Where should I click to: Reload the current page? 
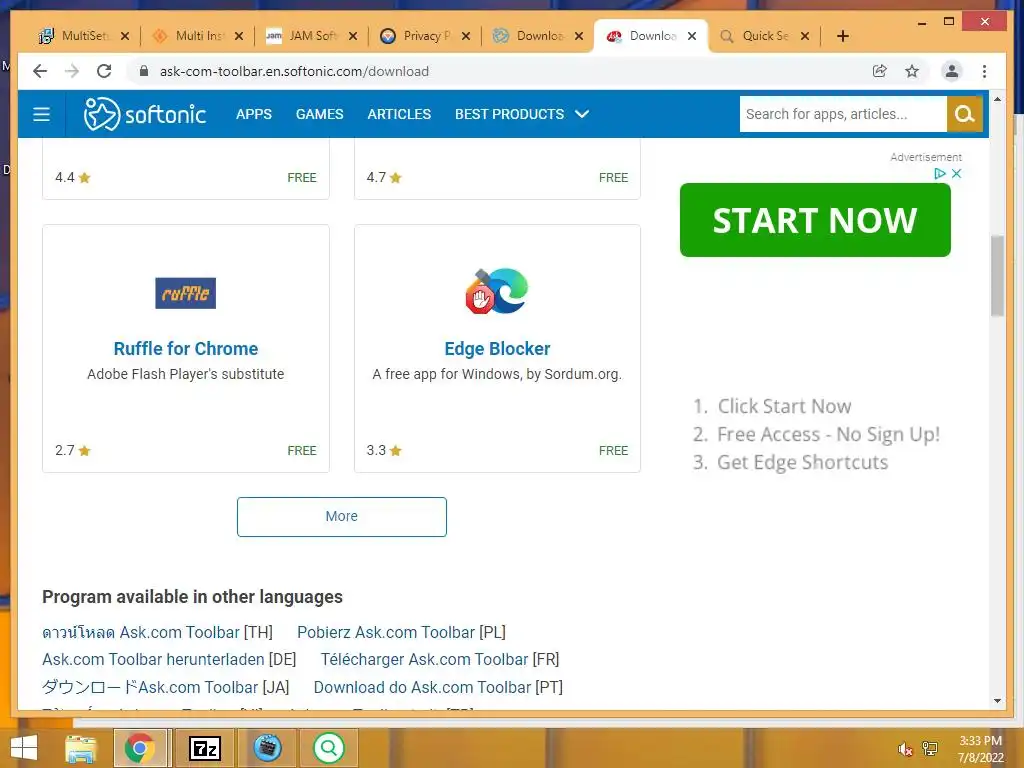click(x=104, y=71)
